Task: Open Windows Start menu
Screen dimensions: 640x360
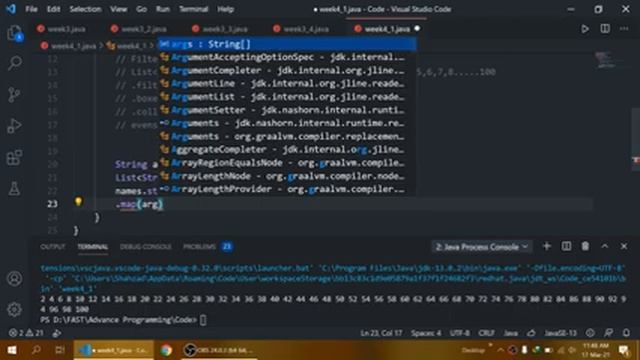Action: tap(11, 350)
